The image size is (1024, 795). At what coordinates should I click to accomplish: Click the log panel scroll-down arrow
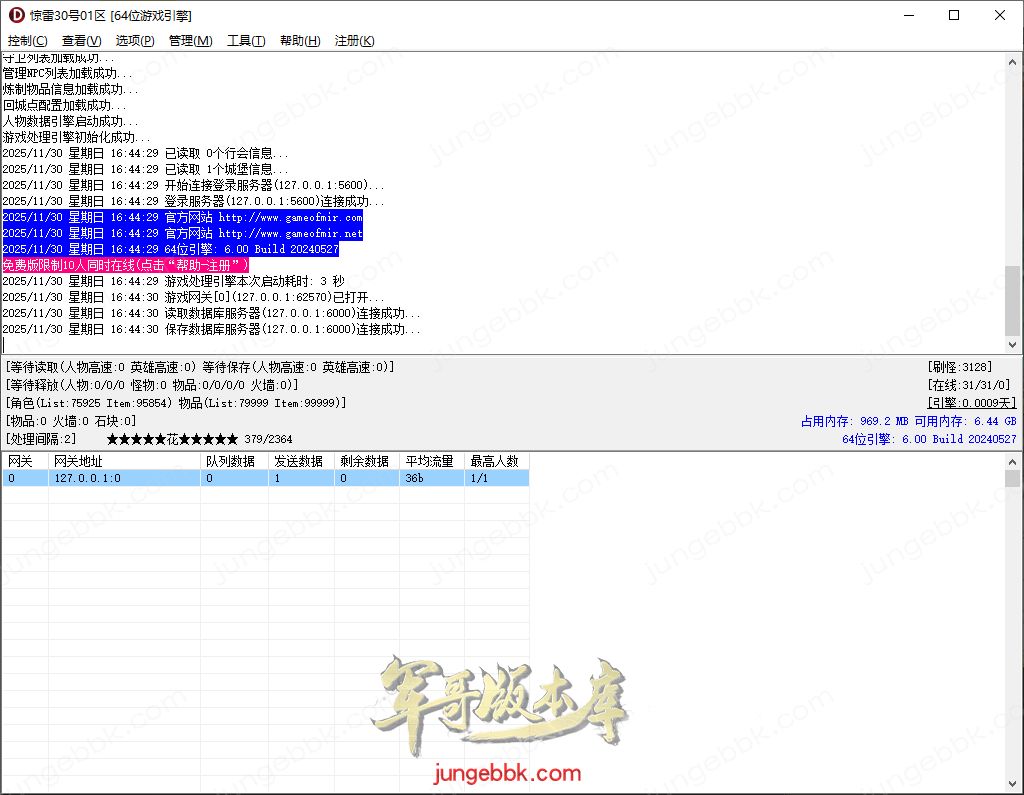(x=1012, y=344)
